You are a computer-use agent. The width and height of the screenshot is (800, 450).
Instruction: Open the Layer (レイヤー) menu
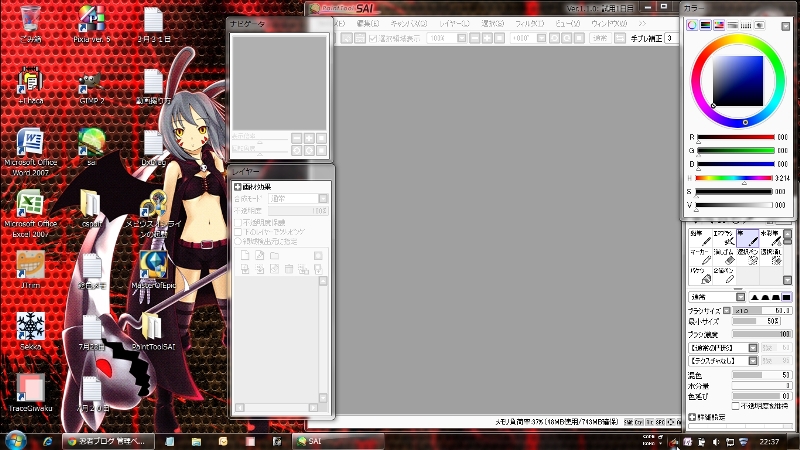click(x=454, y=23)
